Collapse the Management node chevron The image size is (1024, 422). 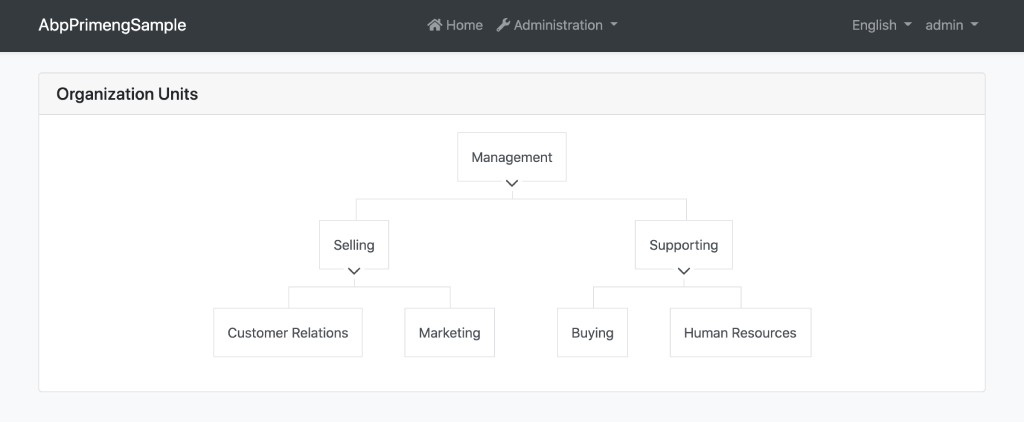pyautogui.click(x=512, y=184)
